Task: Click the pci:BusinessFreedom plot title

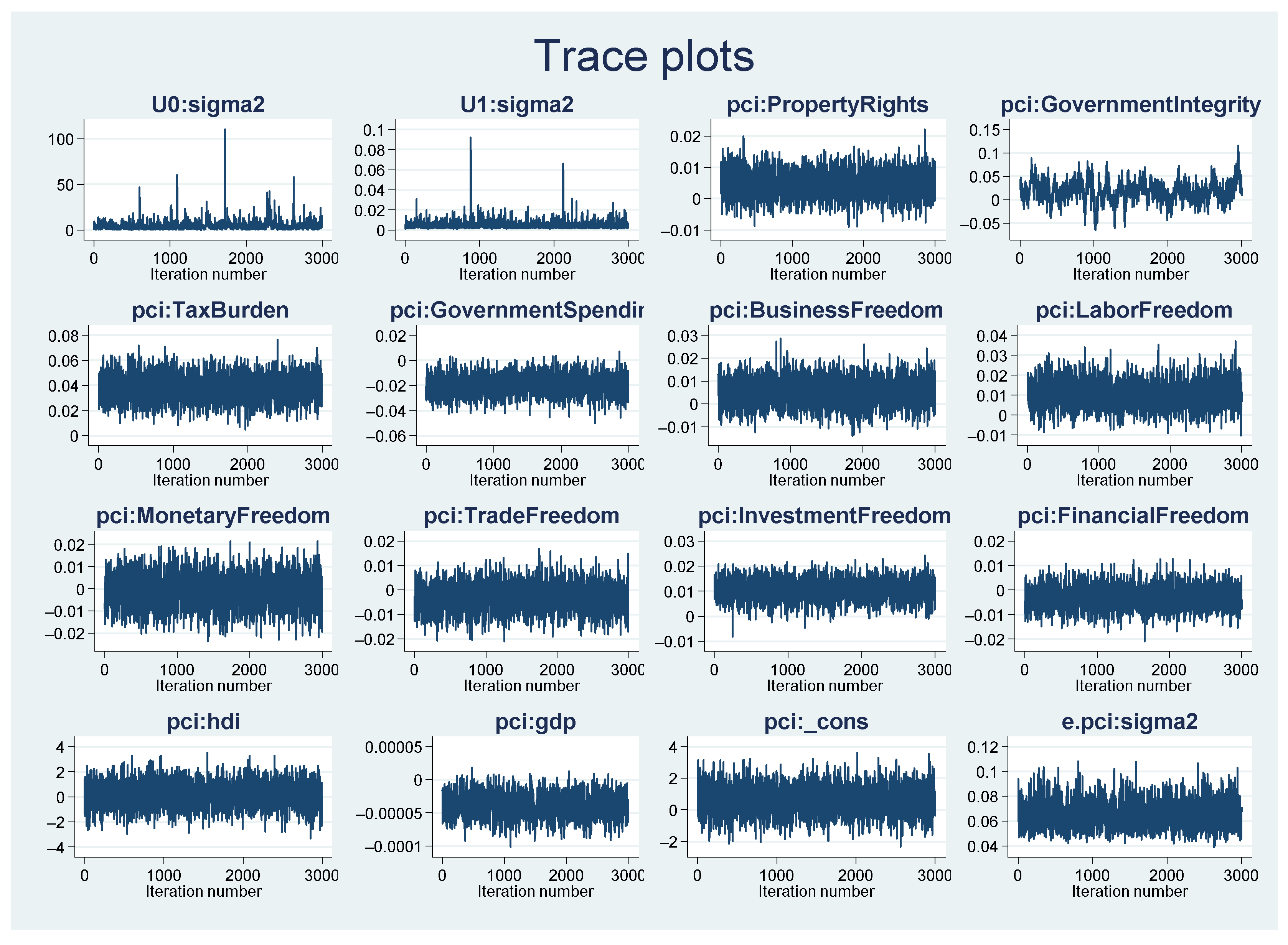Action: click(x=826, y=310)
